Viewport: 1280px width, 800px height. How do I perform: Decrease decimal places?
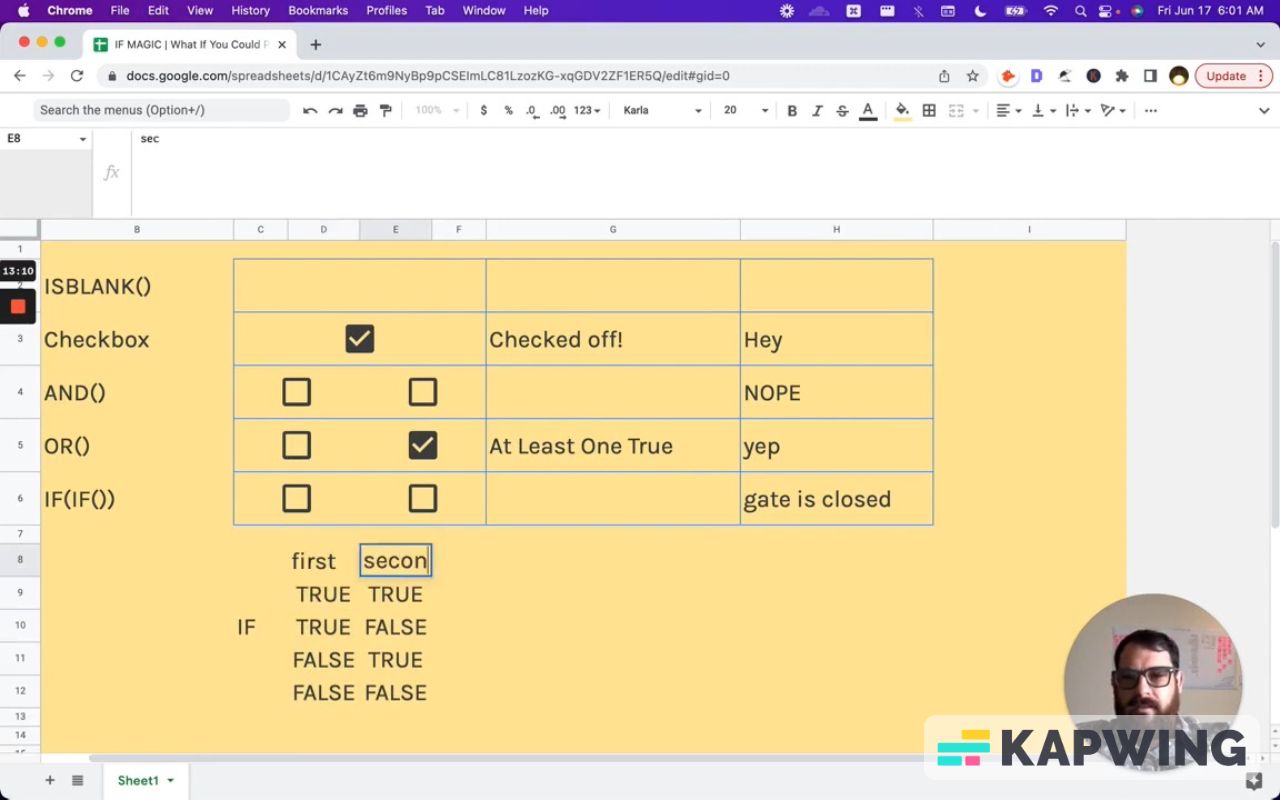(x=532, y=110)
